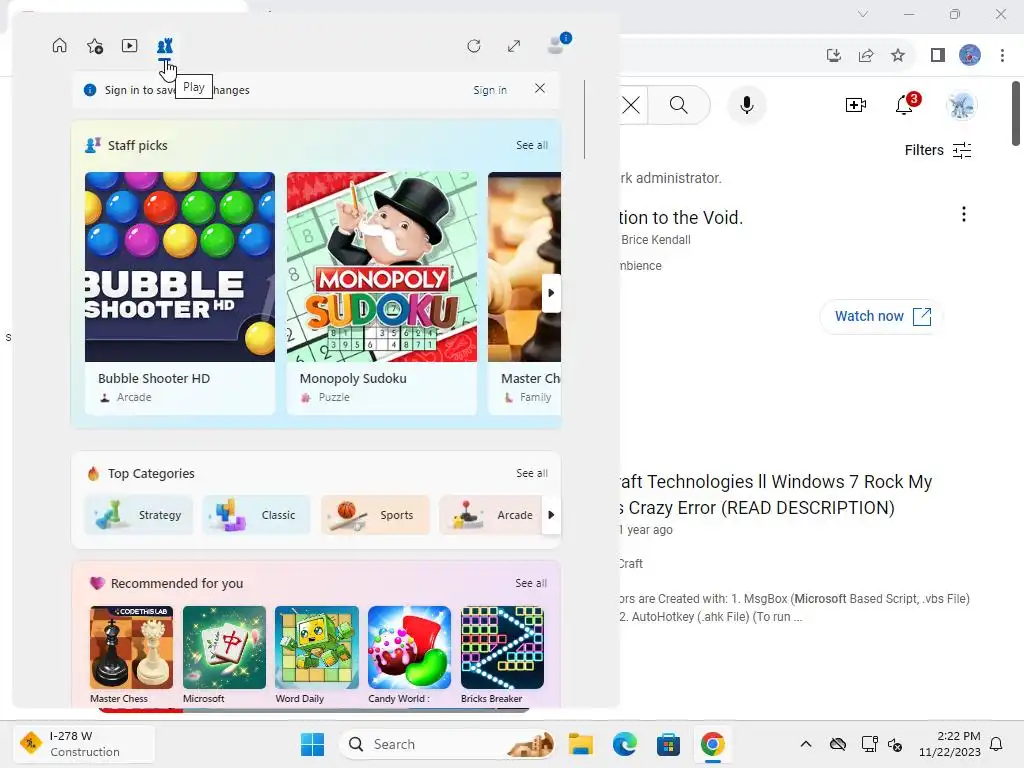This screenshot has height=768, width=1024.
Task: Open more options for Void video
Action: pyautogui.click(x=964, y=214)
